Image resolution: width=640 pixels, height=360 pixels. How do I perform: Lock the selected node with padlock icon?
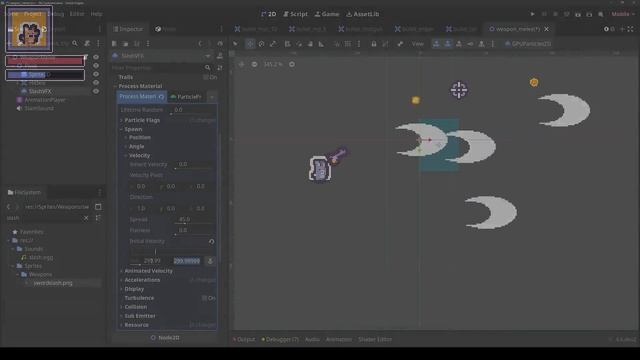[373, 44]
